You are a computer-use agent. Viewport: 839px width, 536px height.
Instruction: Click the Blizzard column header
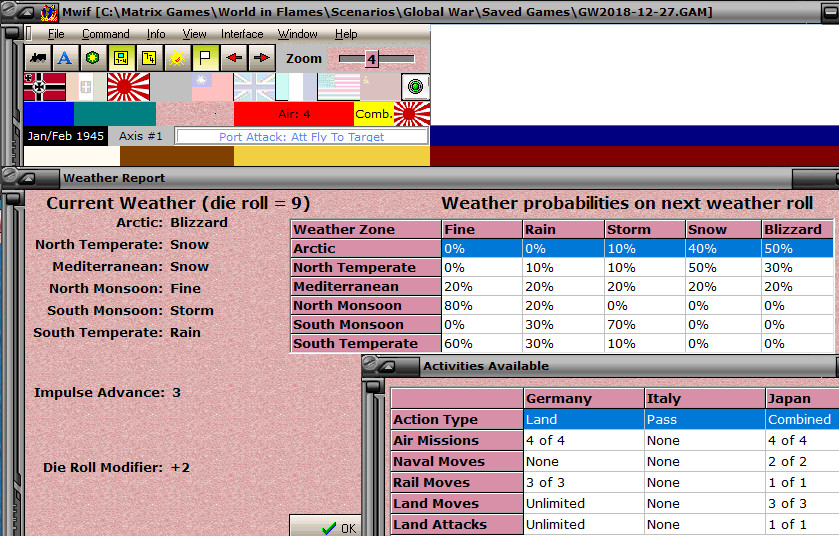(x=797, y=229)
